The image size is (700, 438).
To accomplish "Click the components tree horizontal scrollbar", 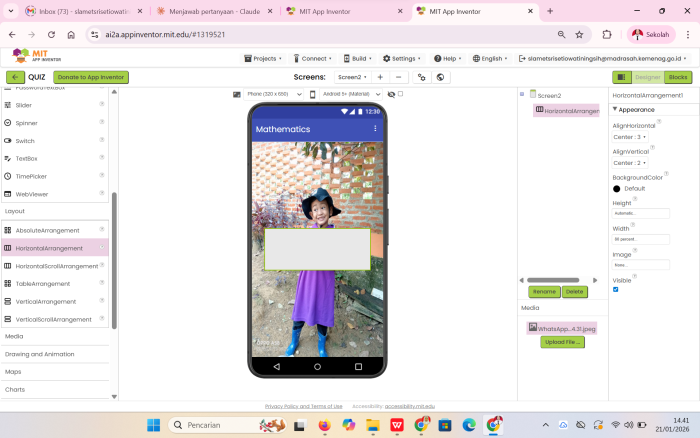I will pos(553,280).
